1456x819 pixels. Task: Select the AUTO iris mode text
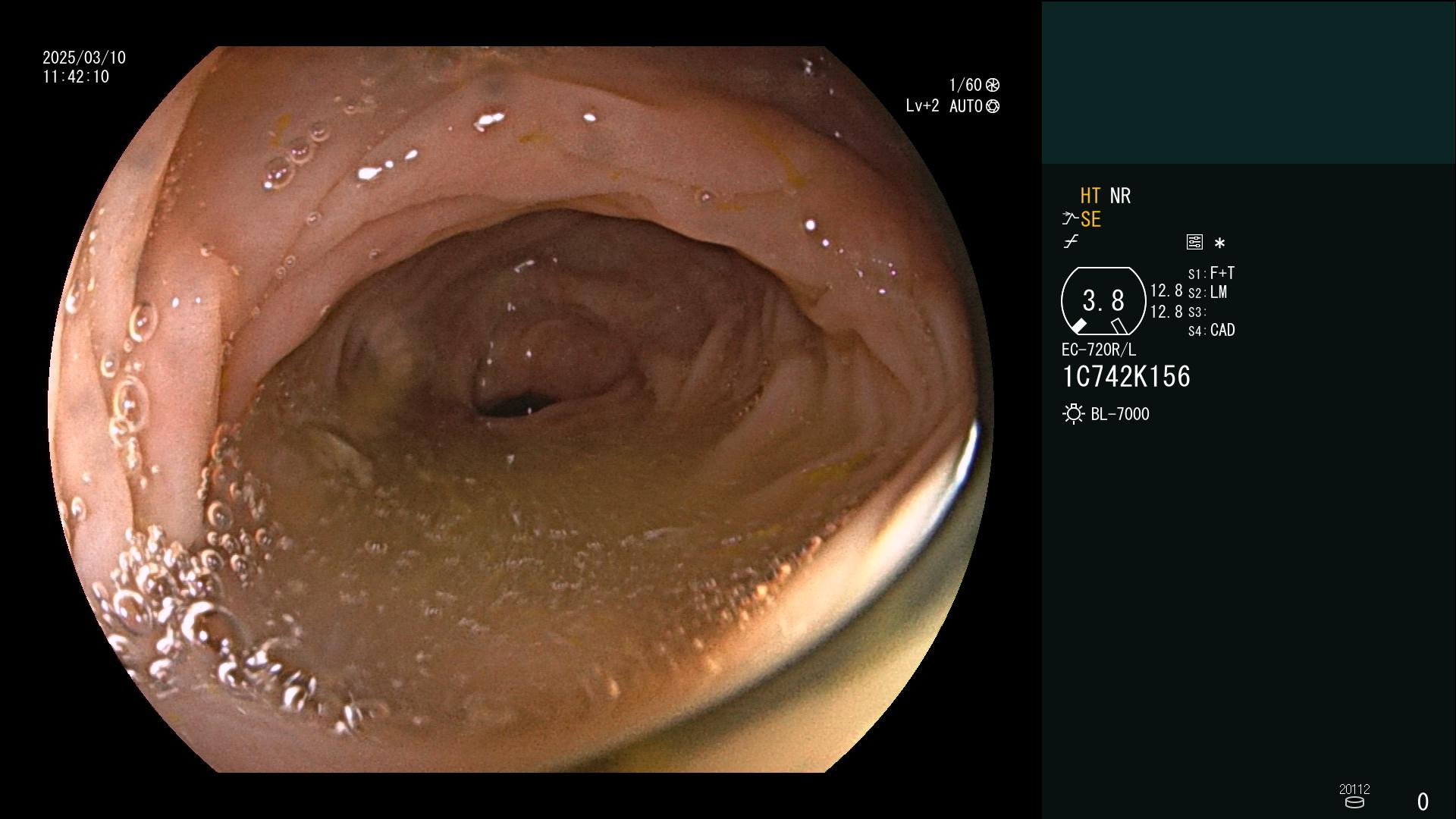coord(966,106)
